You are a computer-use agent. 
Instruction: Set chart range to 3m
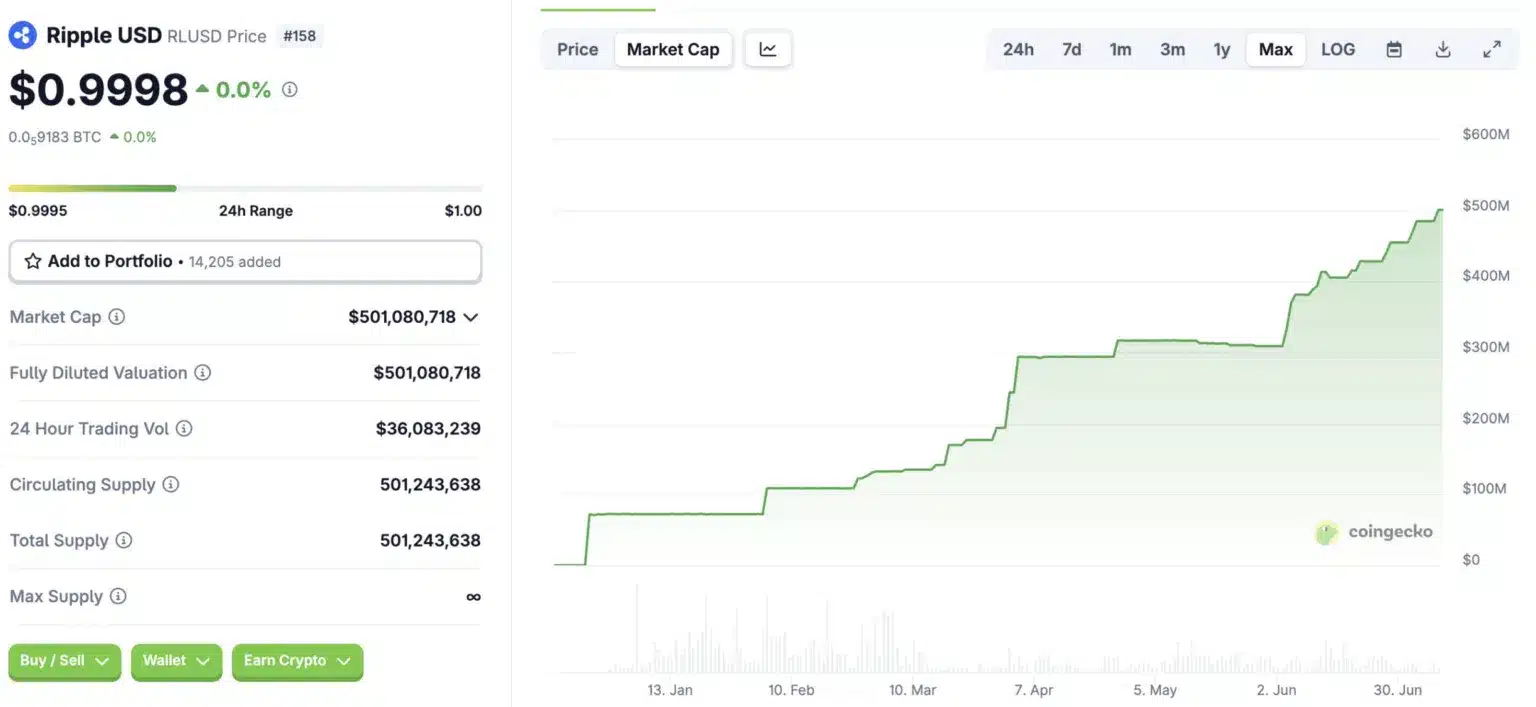tap(1173, 49)
